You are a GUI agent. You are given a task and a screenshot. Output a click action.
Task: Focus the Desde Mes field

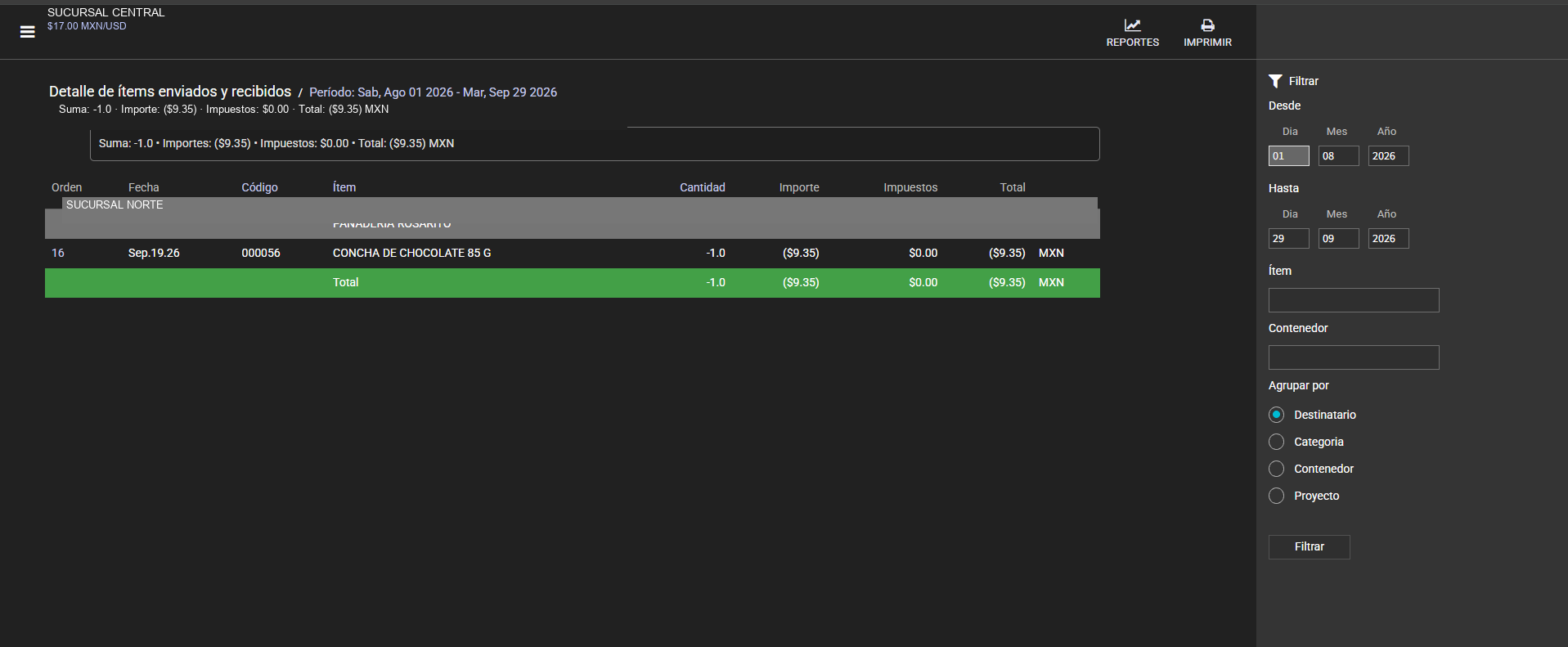click(1338, 156)
